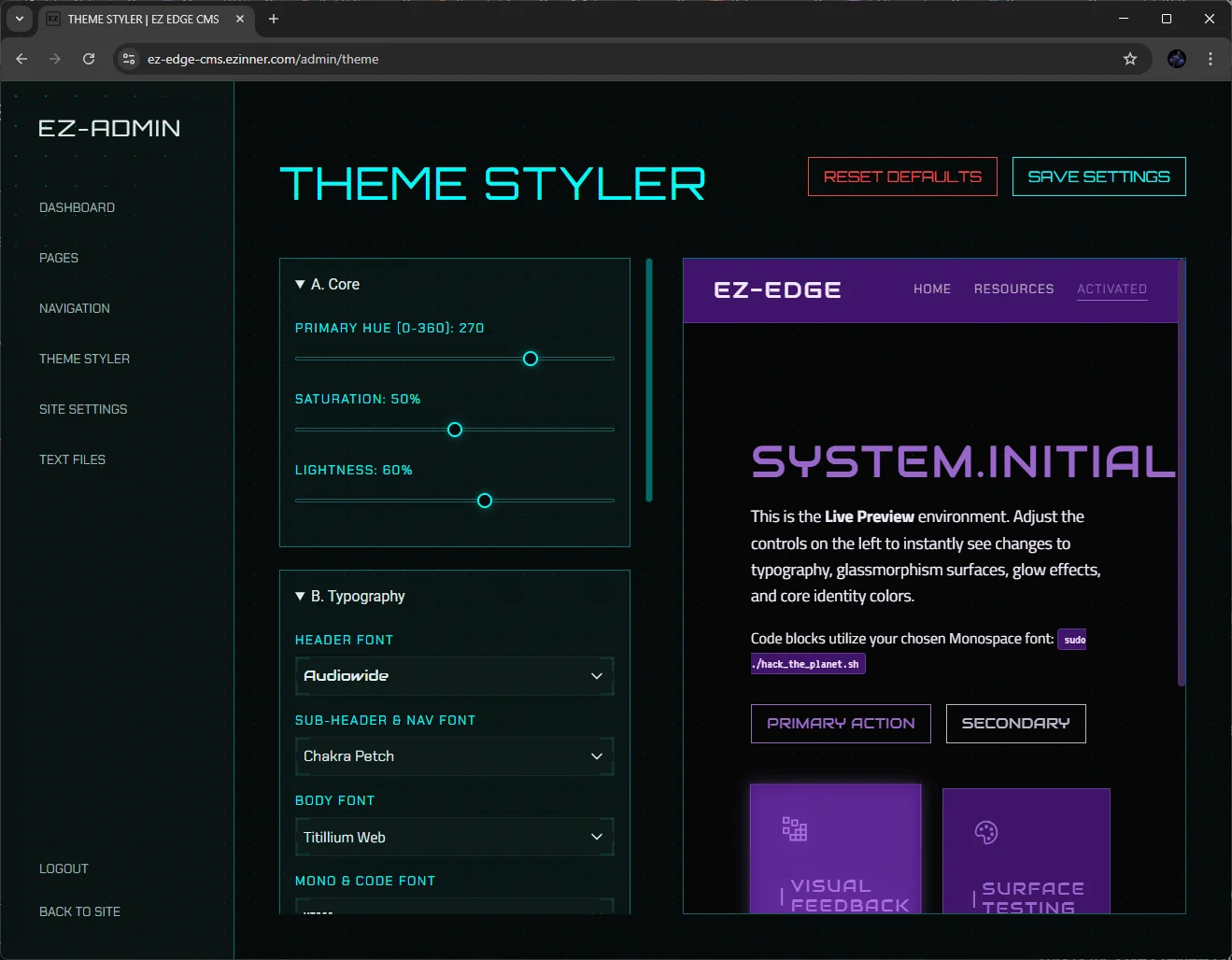
Task: Click 'SATURATION: 50%' label
Action: click(358, 399)
